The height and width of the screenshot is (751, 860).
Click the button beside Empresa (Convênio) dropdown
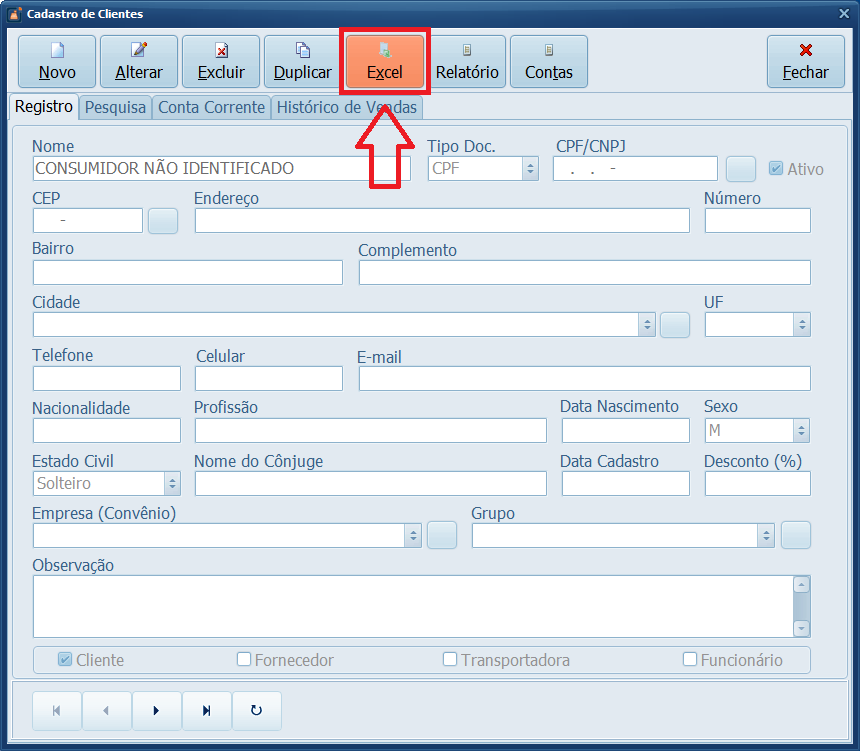(x=442, y=535)
